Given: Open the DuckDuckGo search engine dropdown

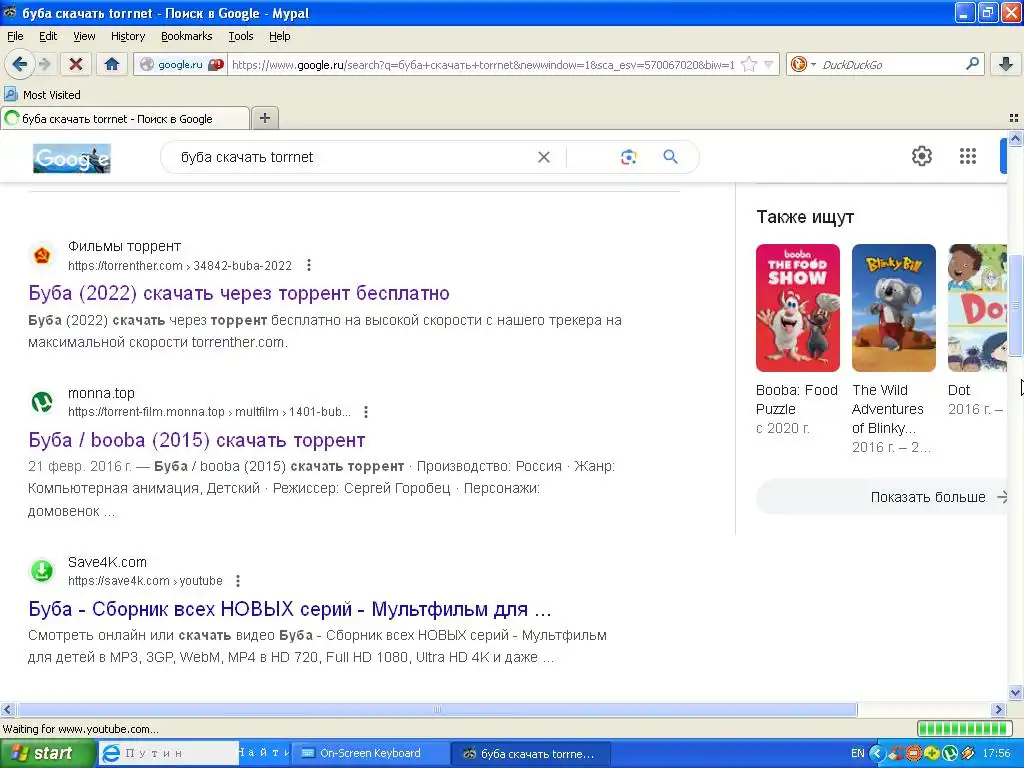Looking at the screenshot, I should click(x=803, y=64).
